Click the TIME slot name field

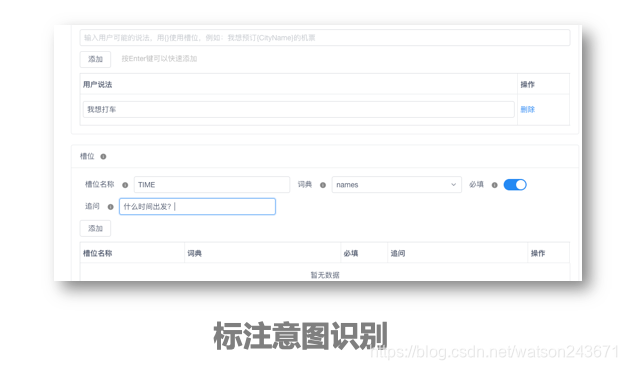[x=212, y=184]
